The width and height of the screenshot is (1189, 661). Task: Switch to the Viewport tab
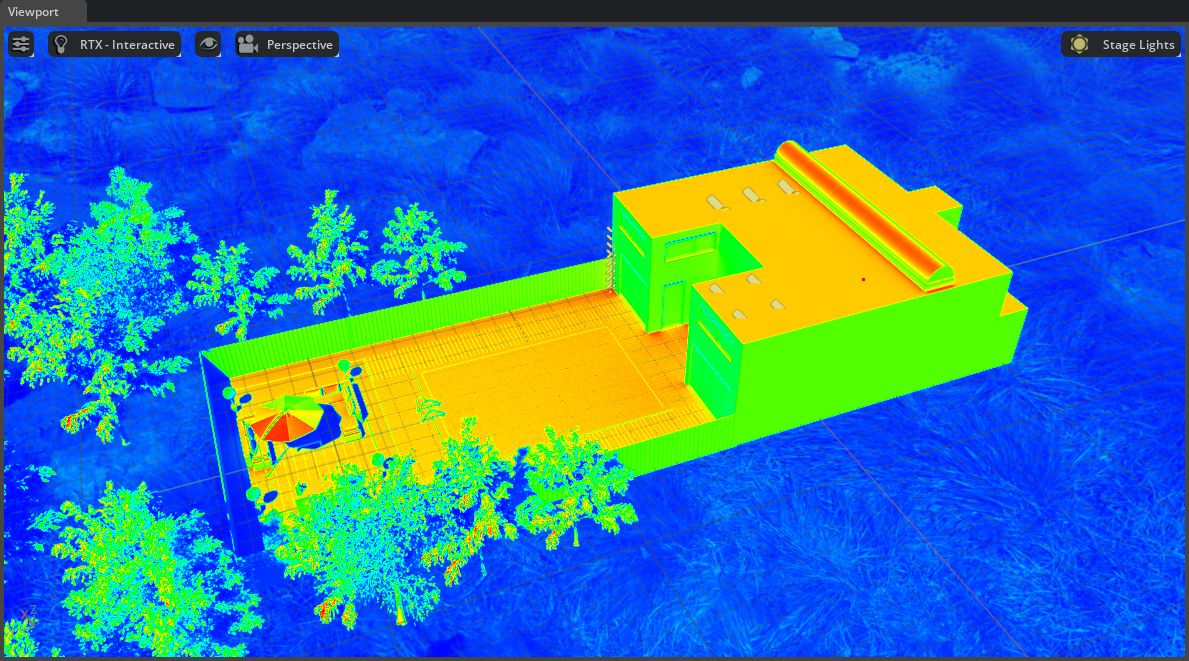[34, 12]
